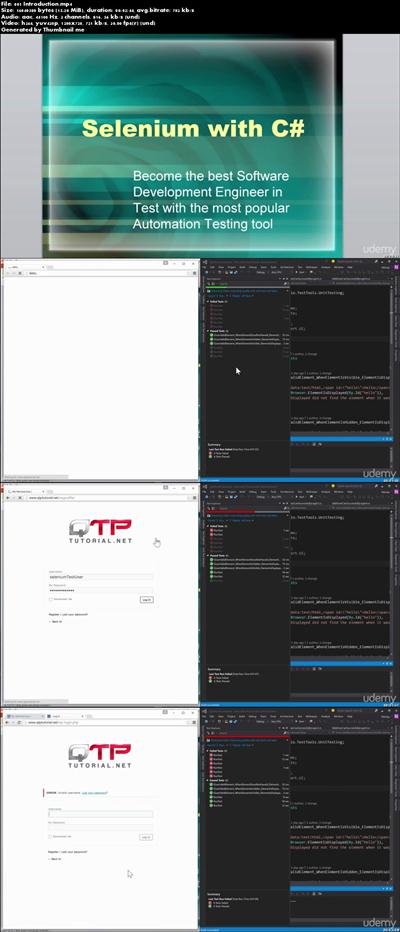
Task: Click first green passed test icon beside blank browser
Action: pyautogui.click(x=212, y=335)
